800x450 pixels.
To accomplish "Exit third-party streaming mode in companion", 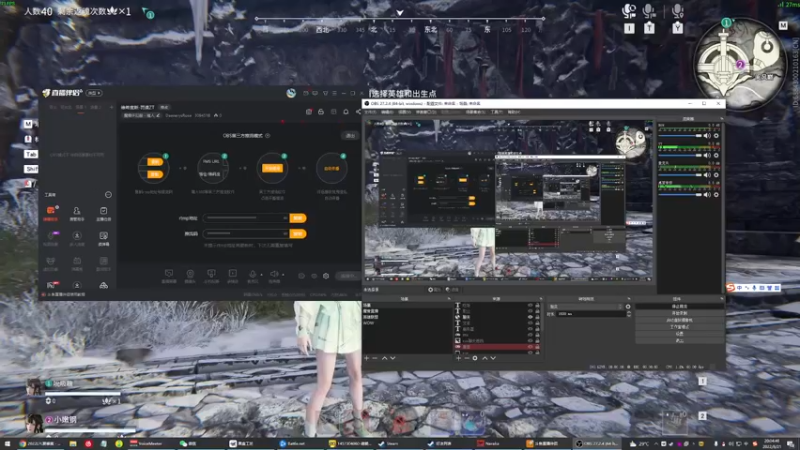I will tap(350, 136).
